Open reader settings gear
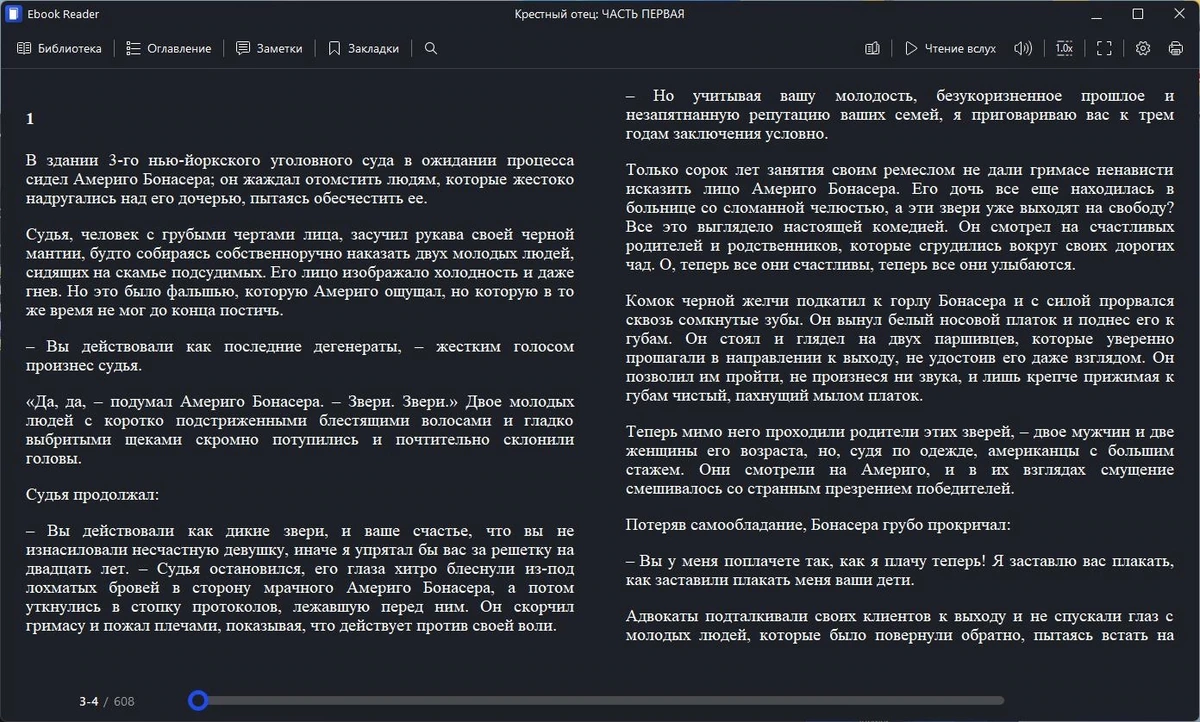 [1144, 48]
